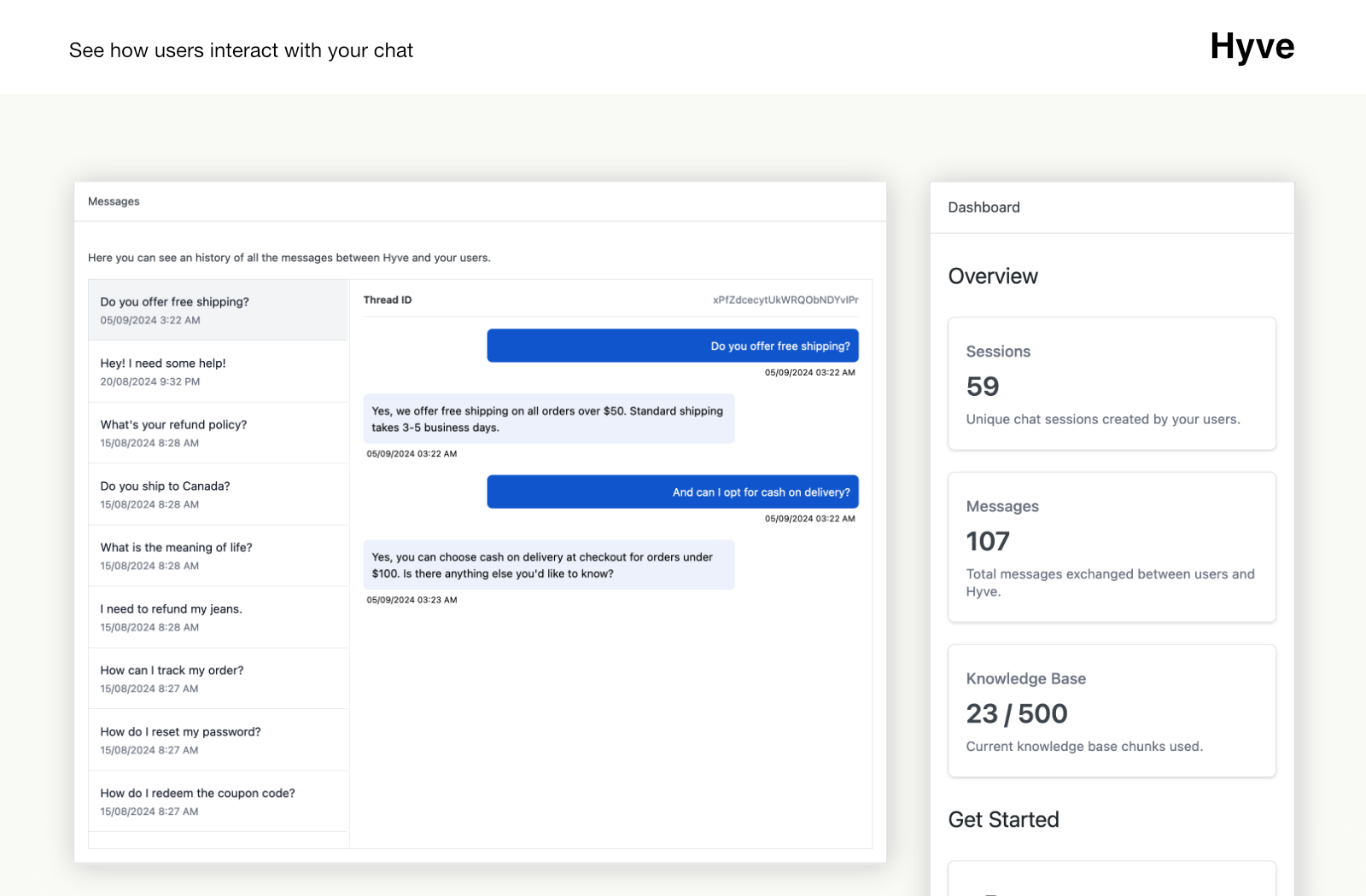Open the "How can I track my order?" thread
The width and height of the screenshot is (1366, 896).
click(x=218, y=678)
